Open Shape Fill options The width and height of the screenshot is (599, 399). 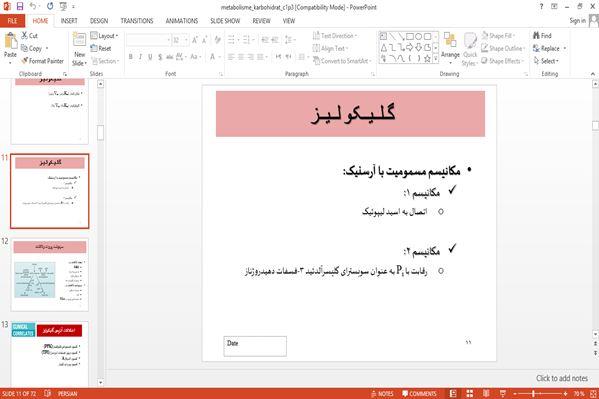(x=498, y=36)
